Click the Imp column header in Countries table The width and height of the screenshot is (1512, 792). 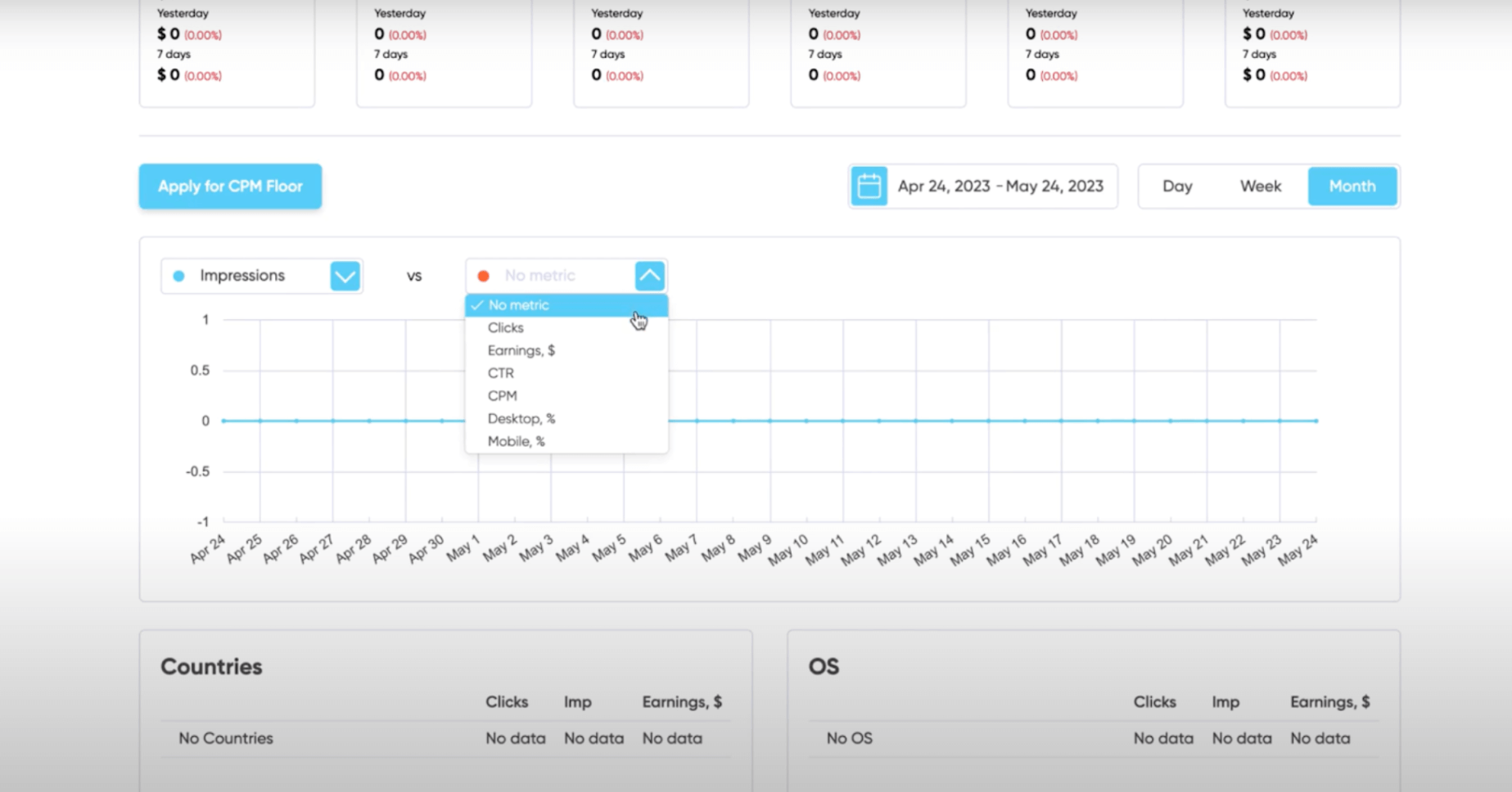coord(577,702)
